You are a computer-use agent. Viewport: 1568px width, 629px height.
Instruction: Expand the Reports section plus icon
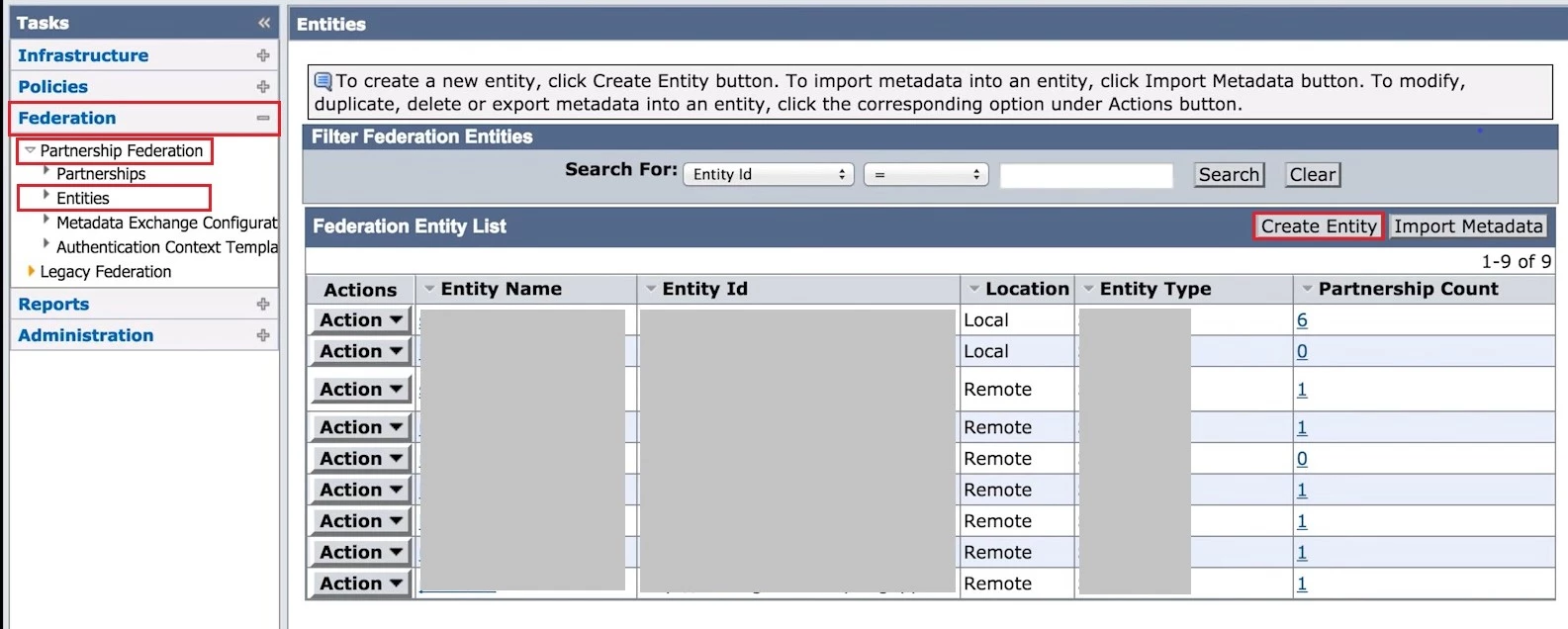click(x=263, y=305)
